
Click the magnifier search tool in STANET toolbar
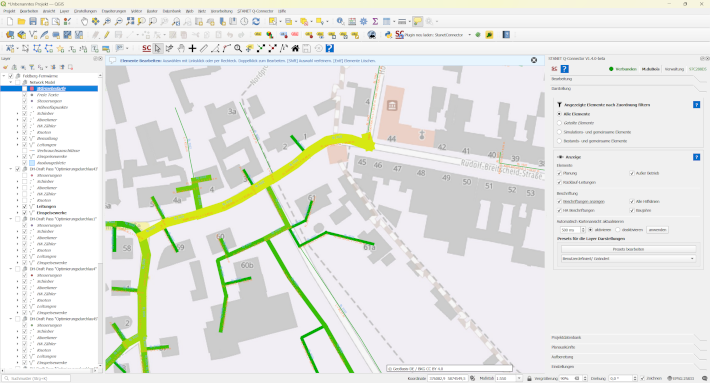pos(238,48)
